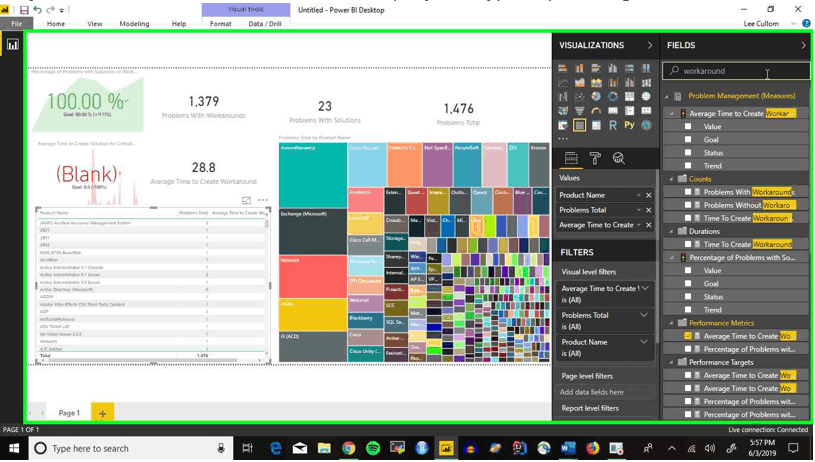This screenshot has height=462, width=815.
Task: Check Trend under Average Time to Create Workaround
Action: point(688,166)
